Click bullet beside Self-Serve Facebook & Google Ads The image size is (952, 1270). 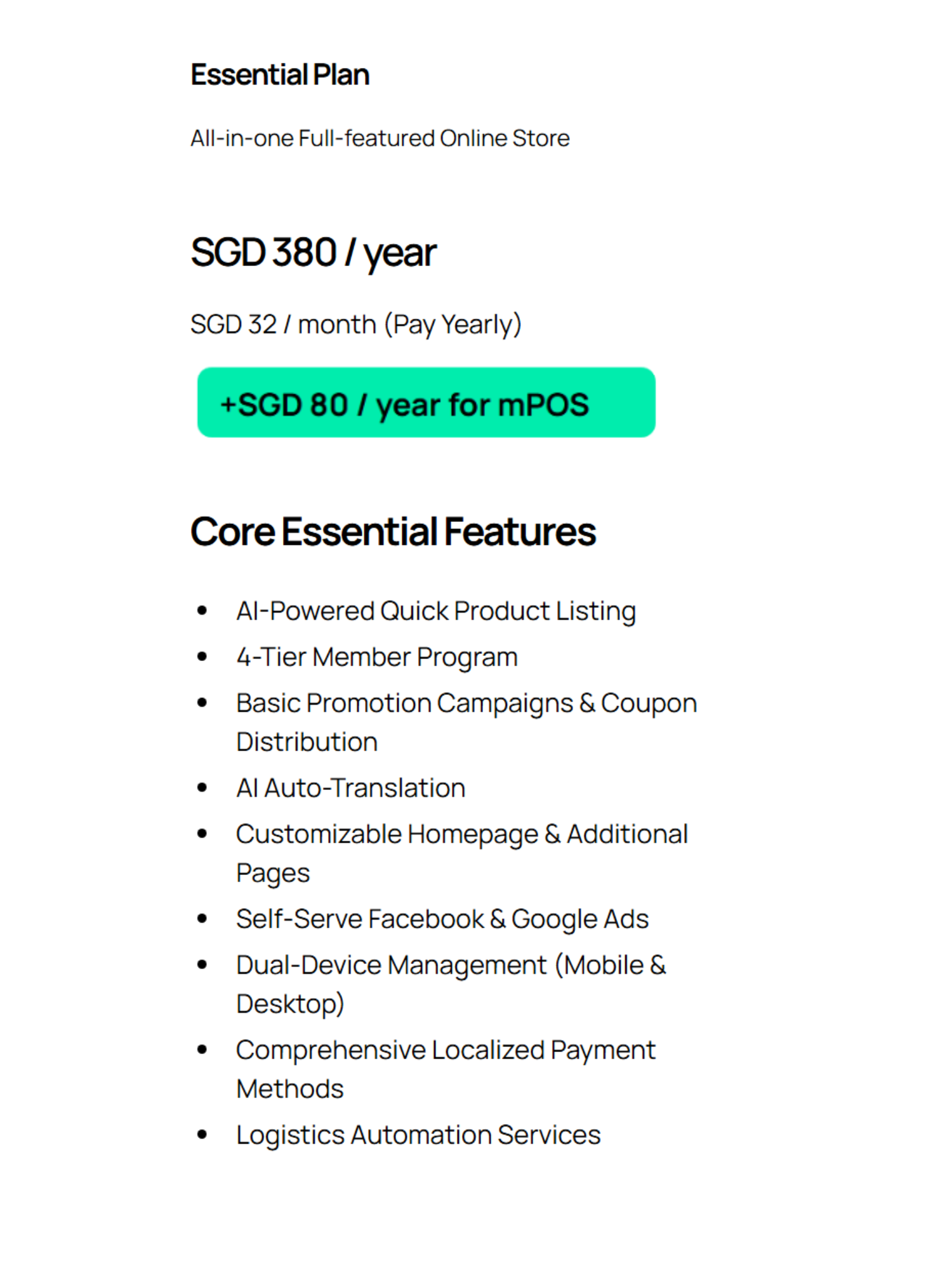[202, 919]
